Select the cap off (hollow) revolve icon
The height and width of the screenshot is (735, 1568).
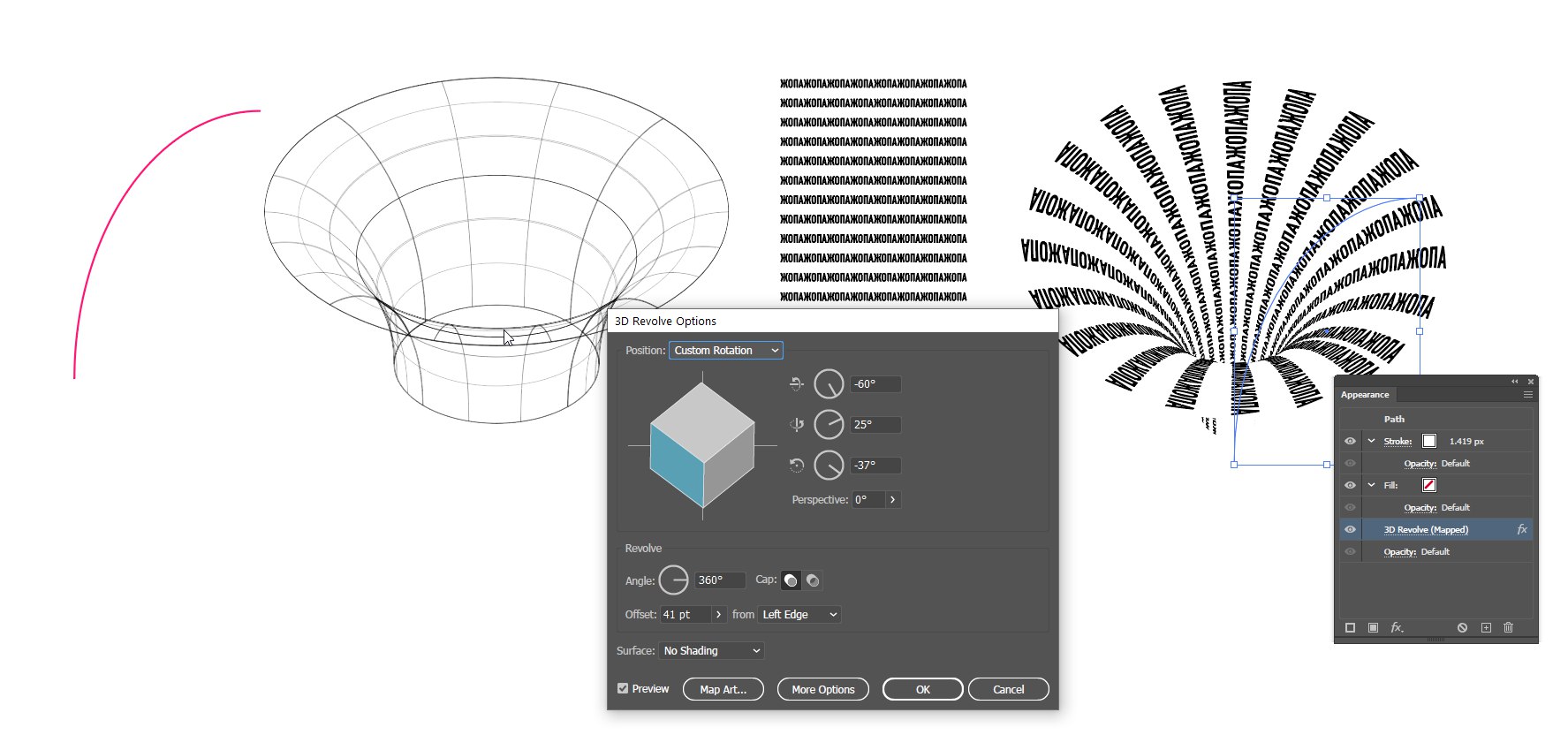click(x=813, y=580)
